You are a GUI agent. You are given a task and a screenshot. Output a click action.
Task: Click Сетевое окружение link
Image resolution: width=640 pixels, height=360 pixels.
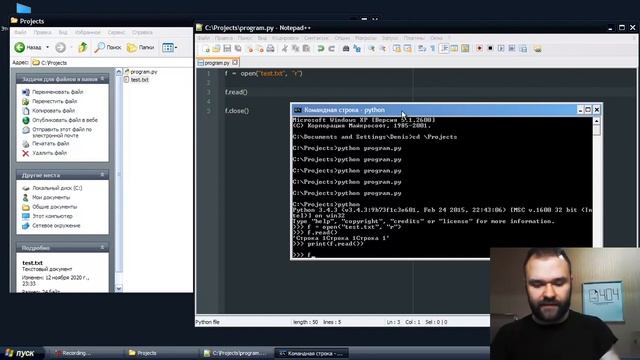tap(56, 226)
